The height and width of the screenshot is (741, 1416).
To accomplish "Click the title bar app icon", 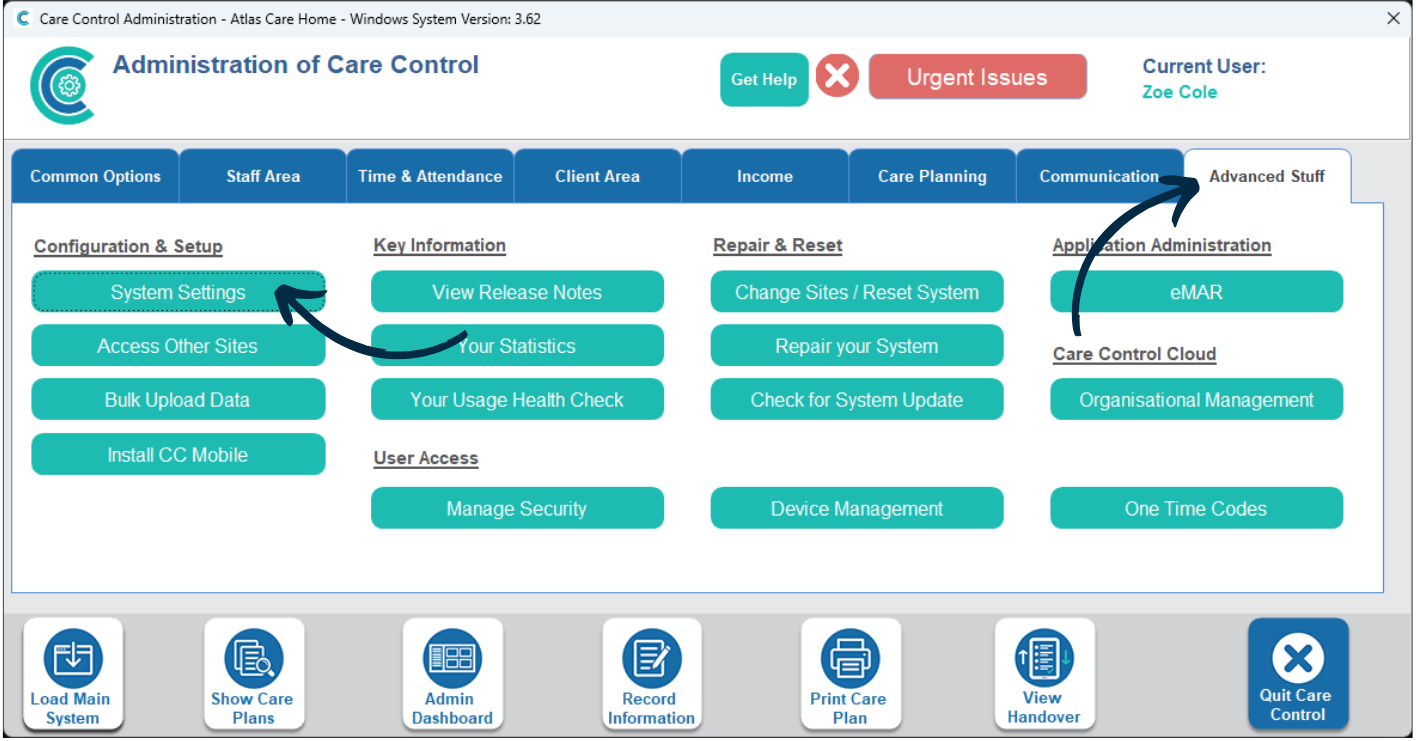I will point(23,19).
